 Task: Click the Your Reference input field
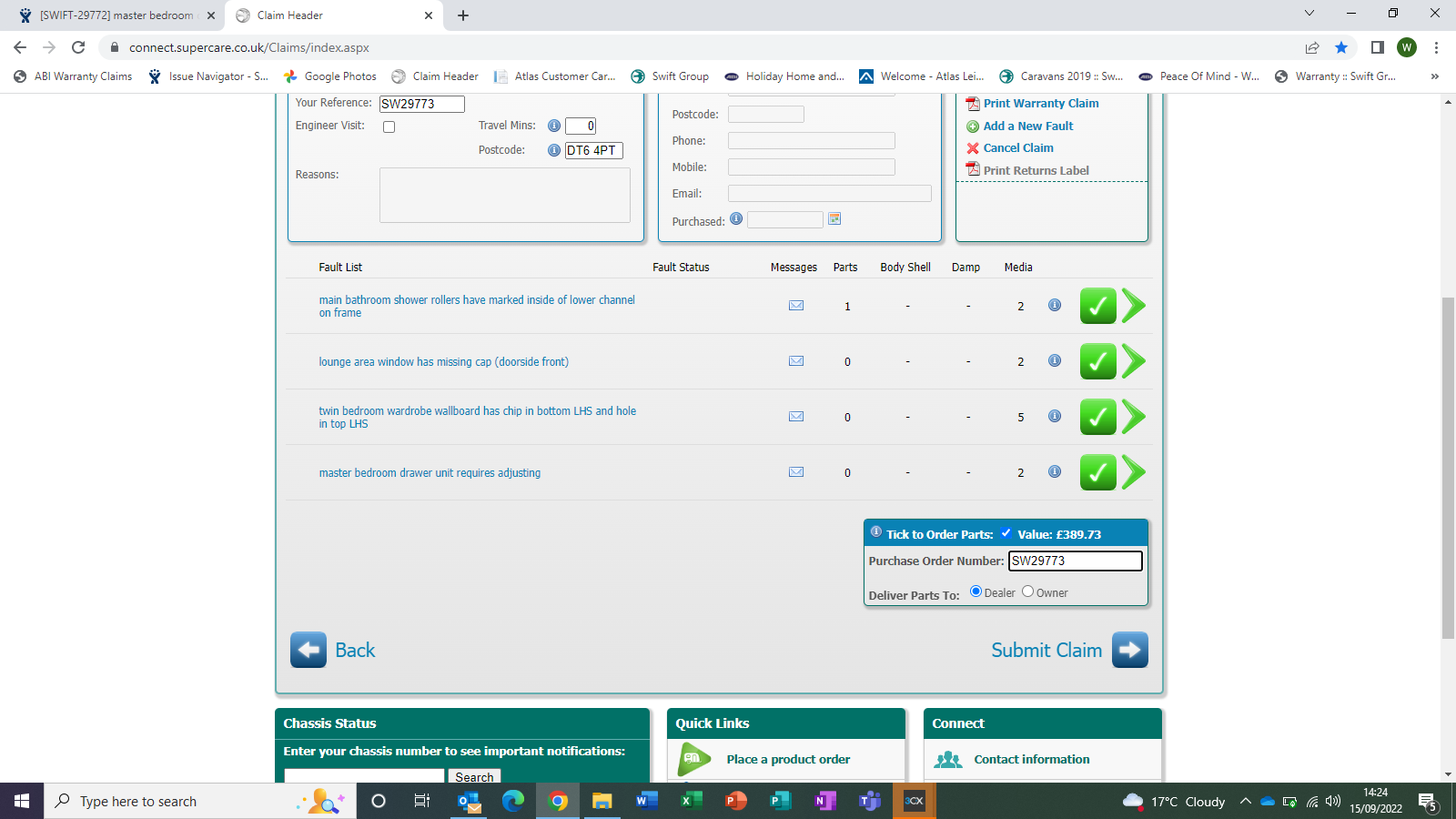422,104
